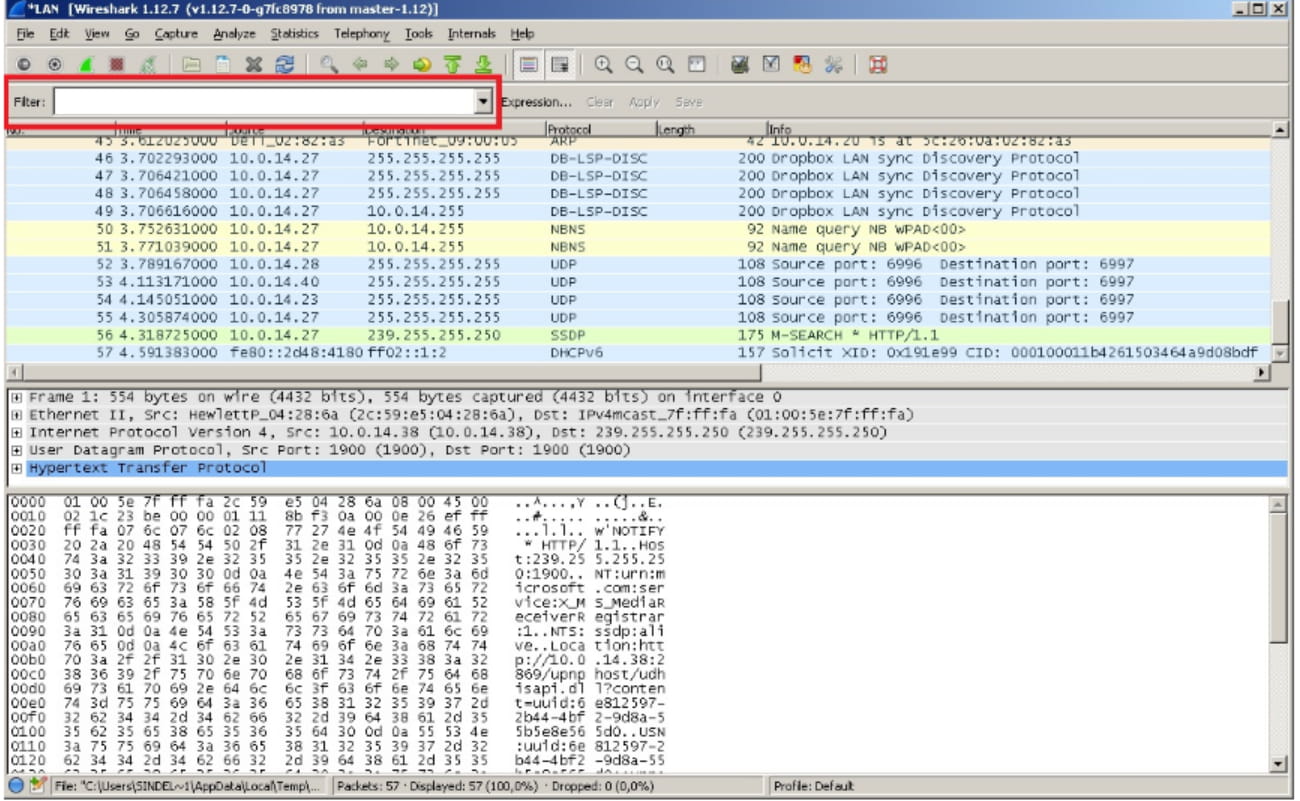This screenshot has height=801, width=1300.
Task: Open the capture interfaces list icon
Action: point(23,65)
